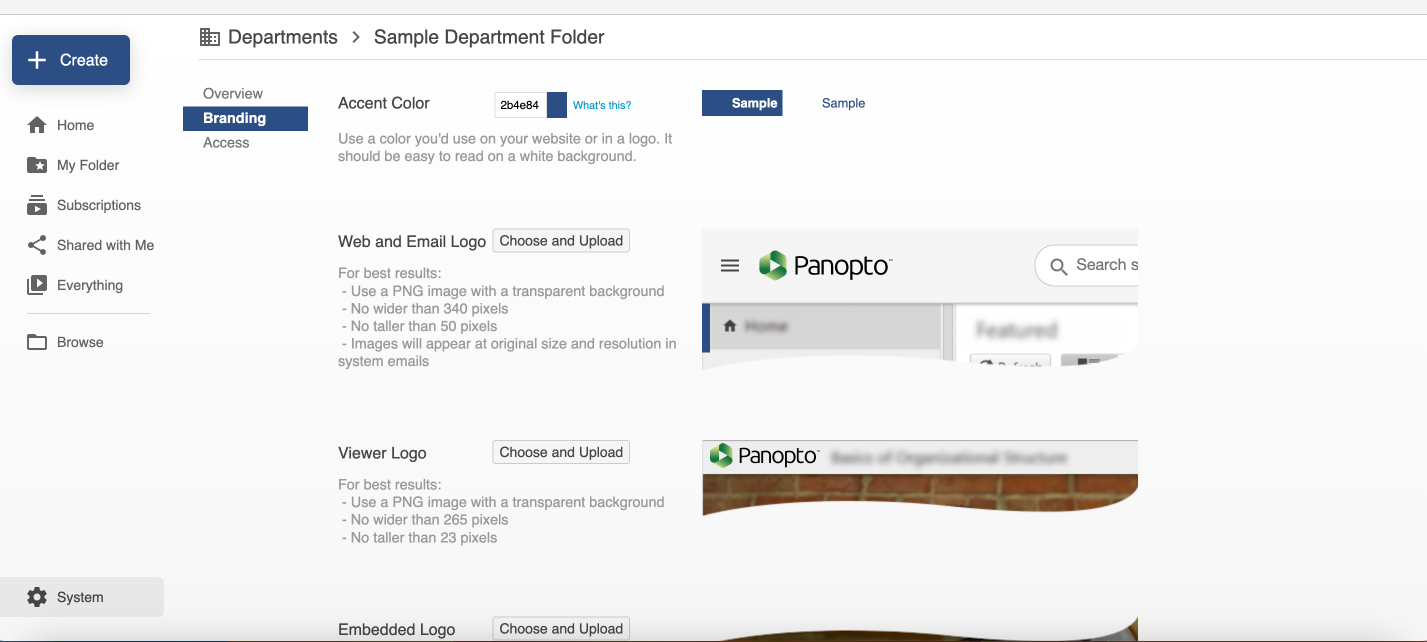
Task: Click the search magnifier icon in preview
Action: pos(1057,266)
